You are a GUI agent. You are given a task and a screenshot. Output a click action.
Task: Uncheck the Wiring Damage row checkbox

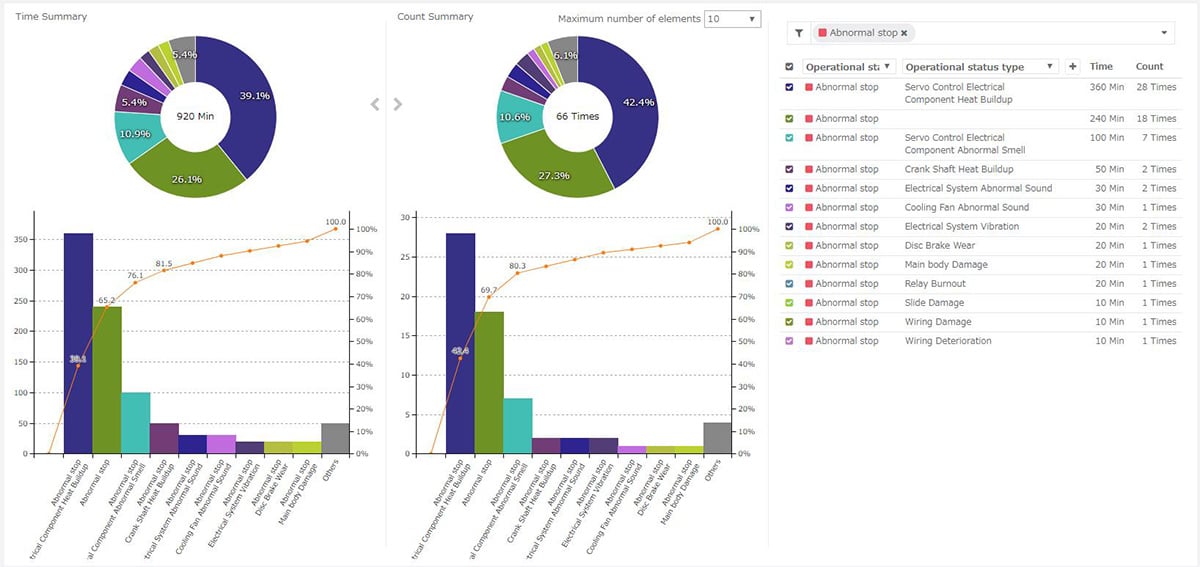tap(789, 322)
